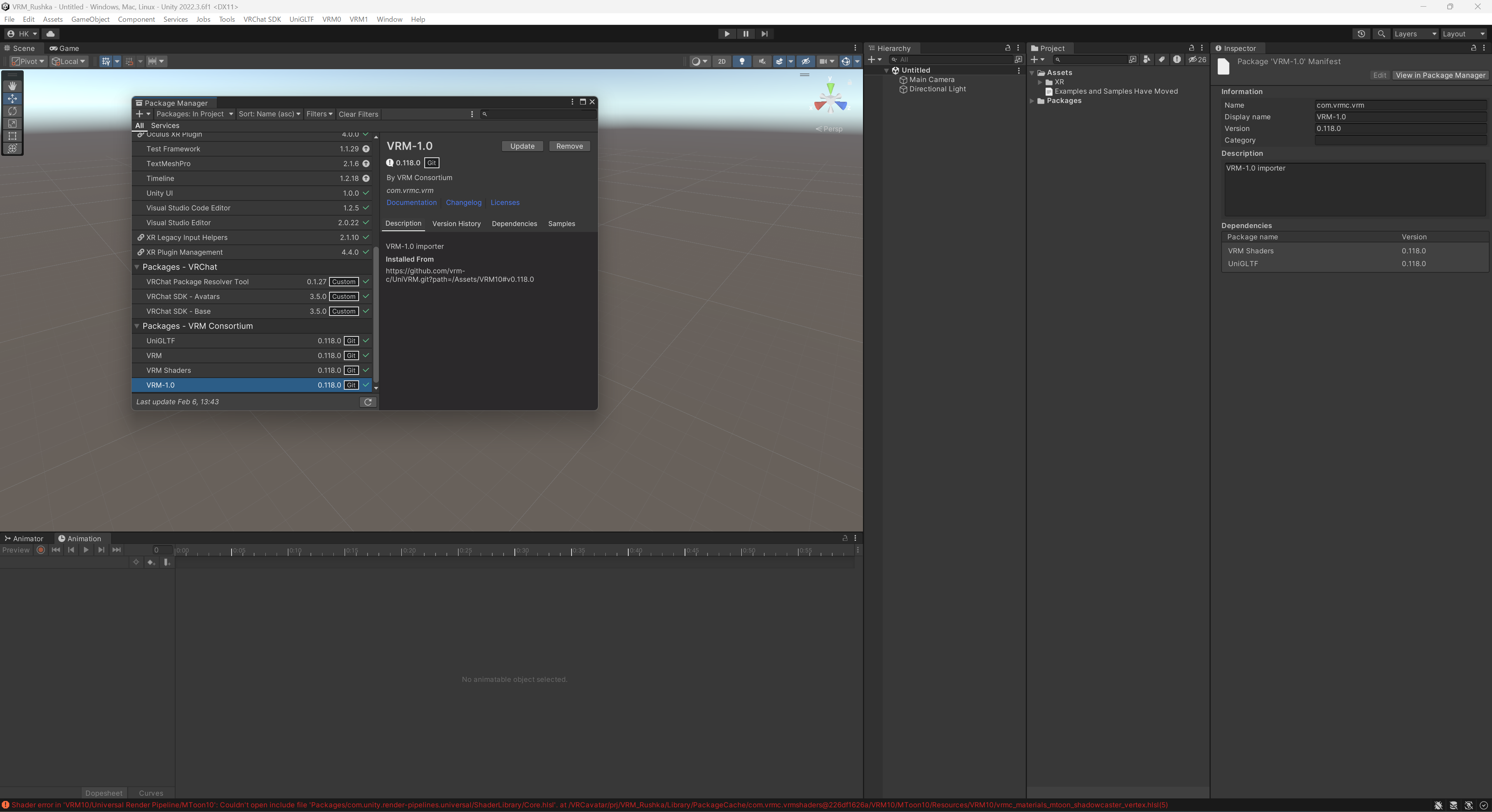
Task: Open Hierarchy scene Untitled options menu
Action: (1019, 70)
